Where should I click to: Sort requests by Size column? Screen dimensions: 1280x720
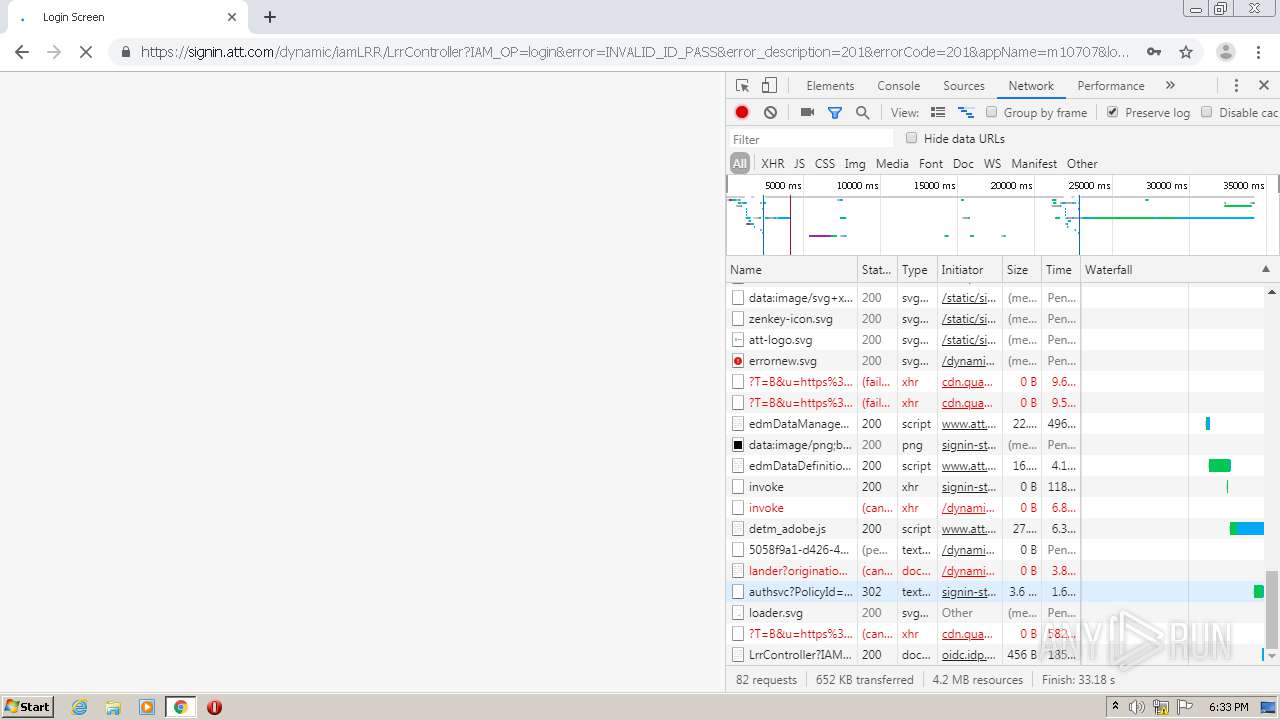coord(1022,270)
